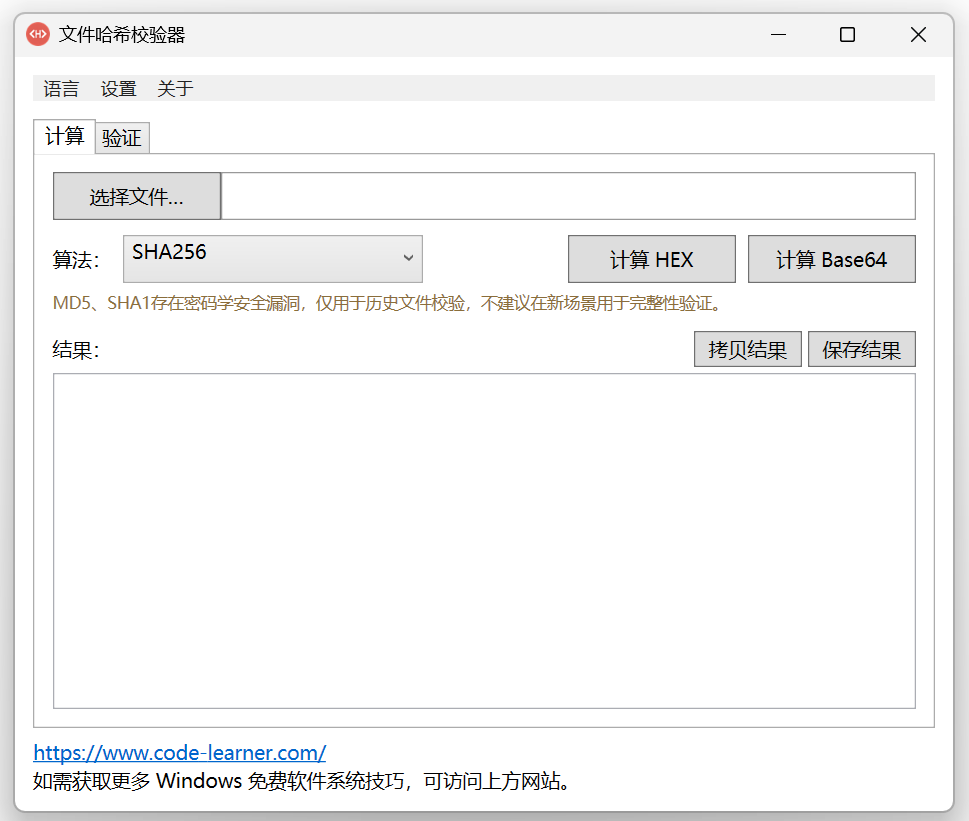The height and width of the screenshot is (821, 969).
Task: Copy results with 拷贝结果 button
Action: 747,350
